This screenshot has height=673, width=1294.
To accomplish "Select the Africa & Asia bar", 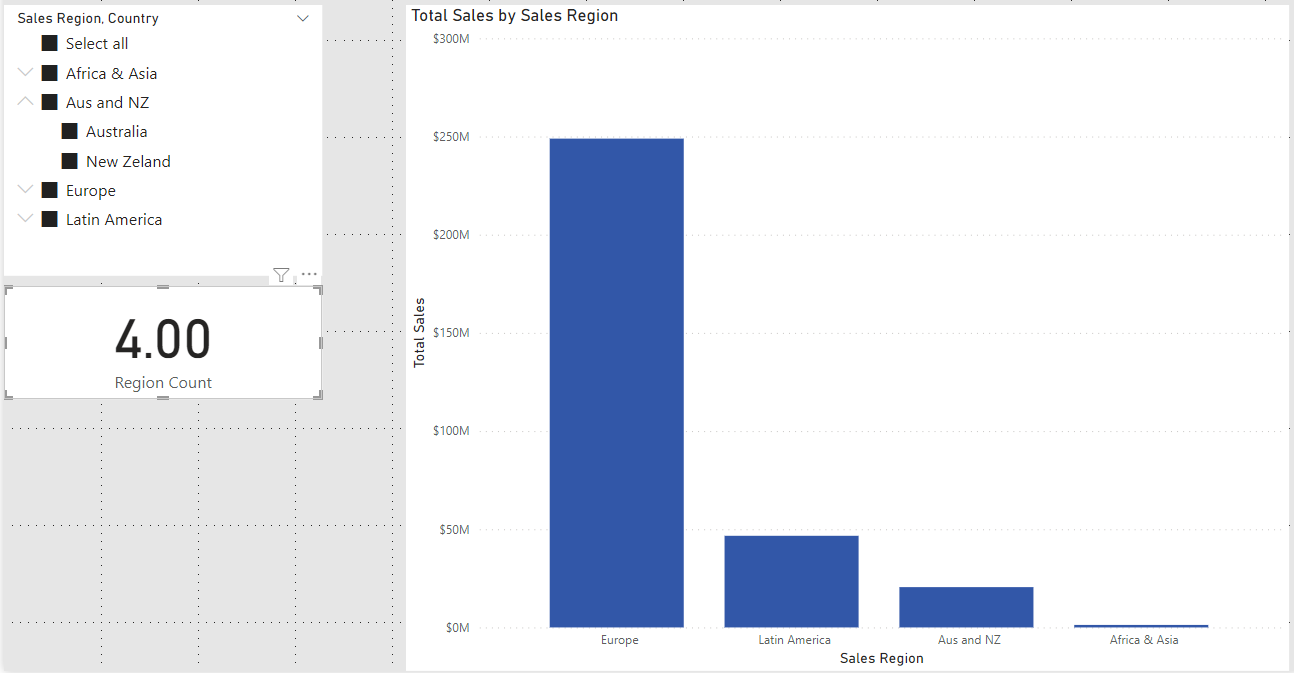I will pyautogui.click(x=1141, y=626).
